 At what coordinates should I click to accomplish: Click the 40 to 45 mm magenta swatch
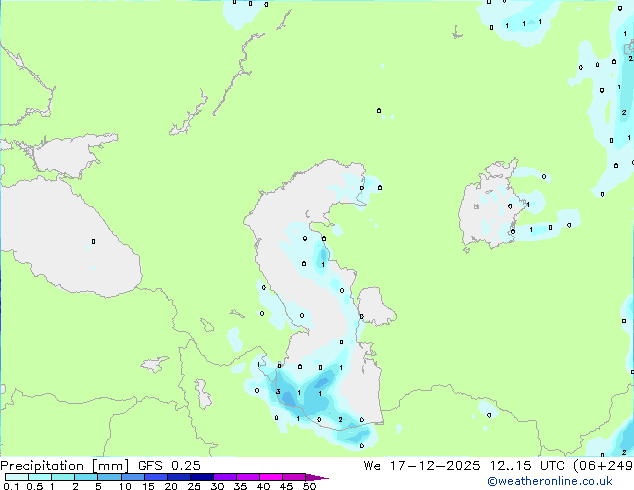(271, 477)
